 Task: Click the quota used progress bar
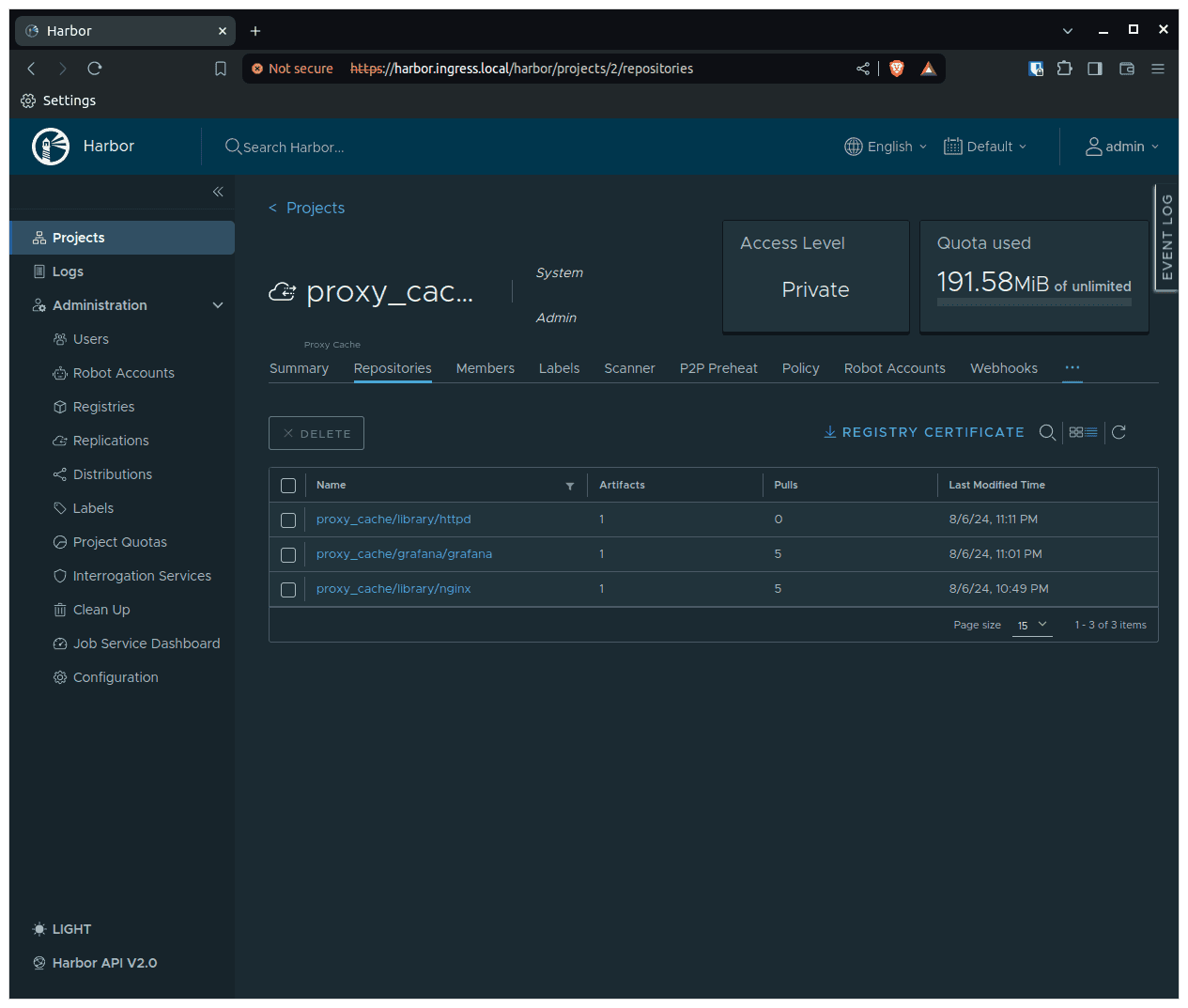coord(1034,302)
